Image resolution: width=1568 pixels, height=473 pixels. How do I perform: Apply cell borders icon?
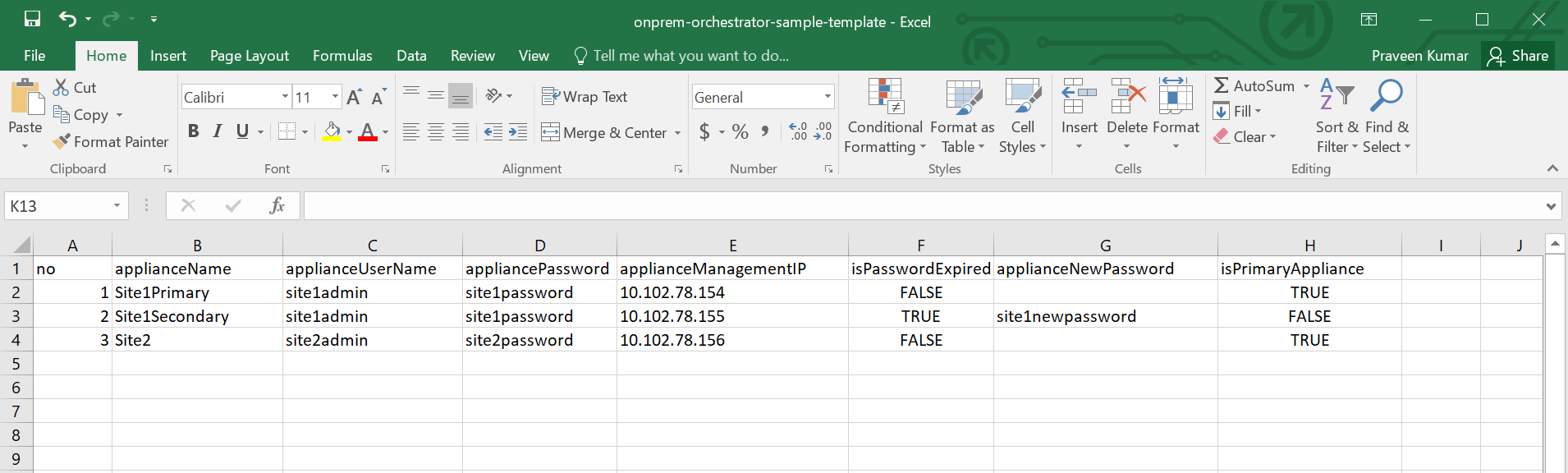[287, 131]
